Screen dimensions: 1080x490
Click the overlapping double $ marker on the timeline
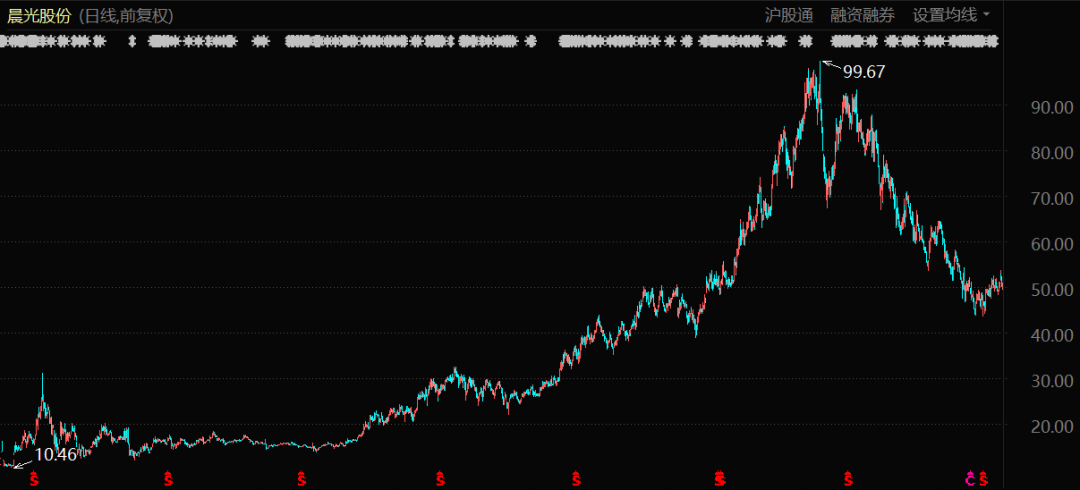(x=720, y=478)
